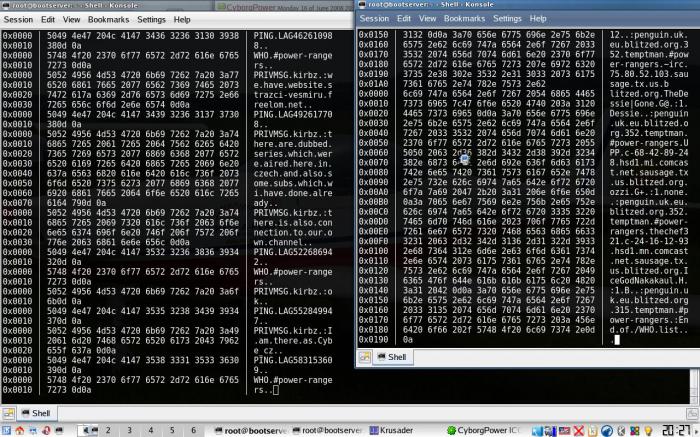700x437 pixels.
Task: Click text here.are.dubbed. in left terminal
Action: pos(293,144)
